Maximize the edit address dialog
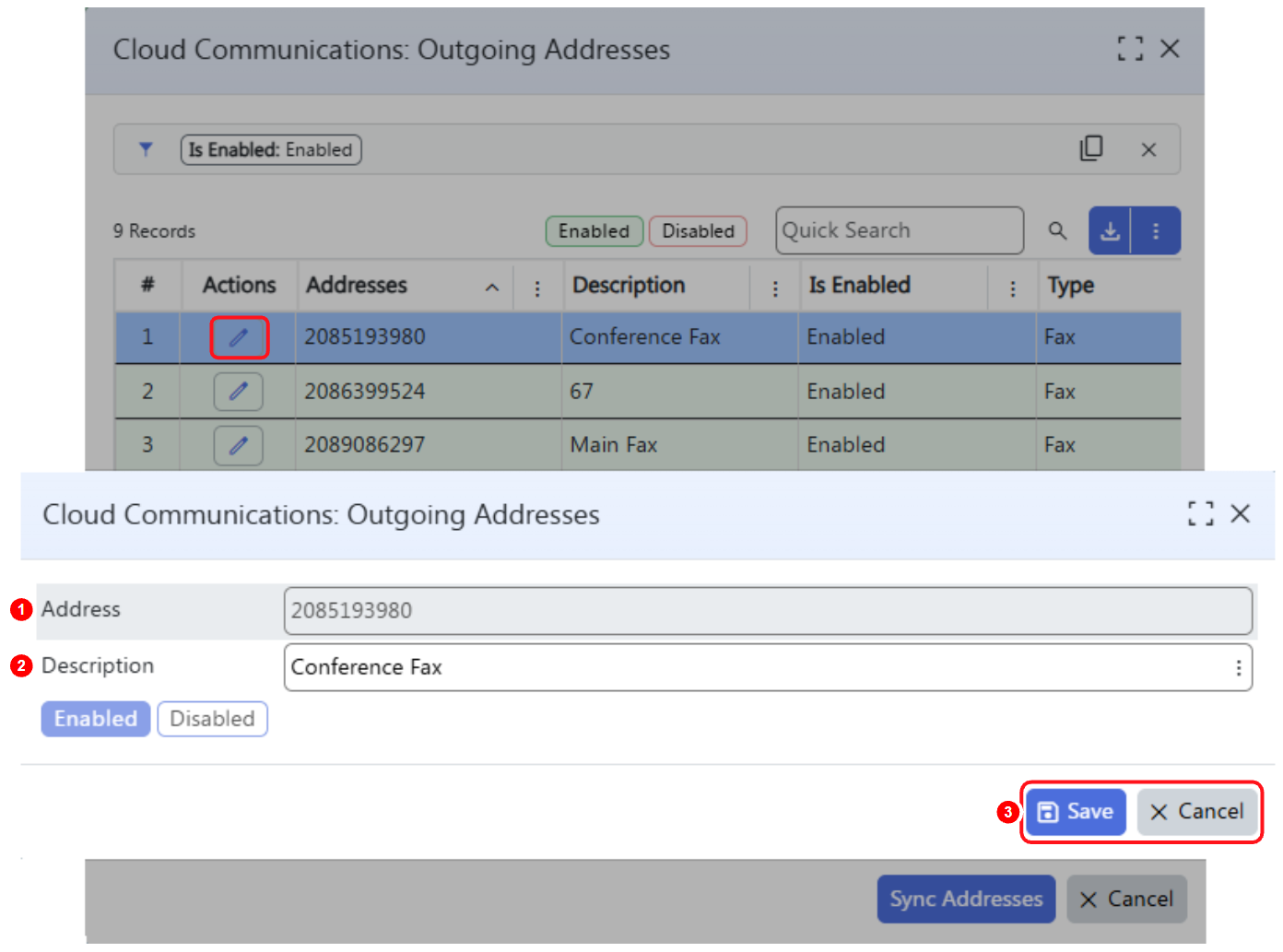 (1201, 513)
